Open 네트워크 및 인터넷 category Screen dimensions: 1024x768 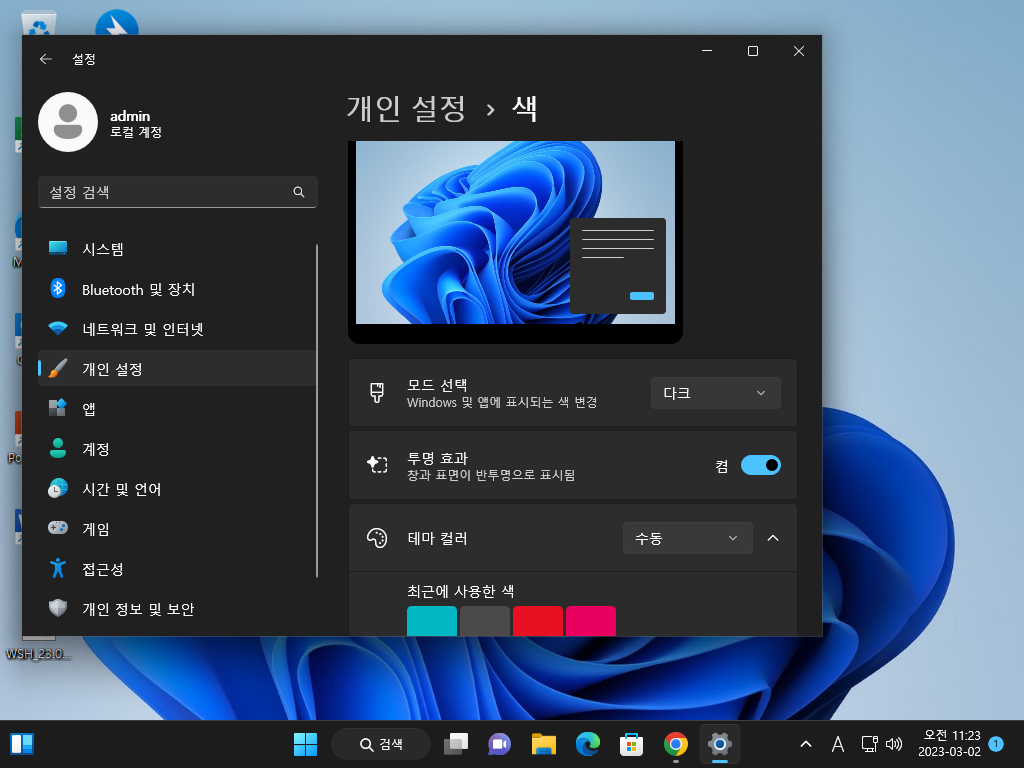point(177,329)
